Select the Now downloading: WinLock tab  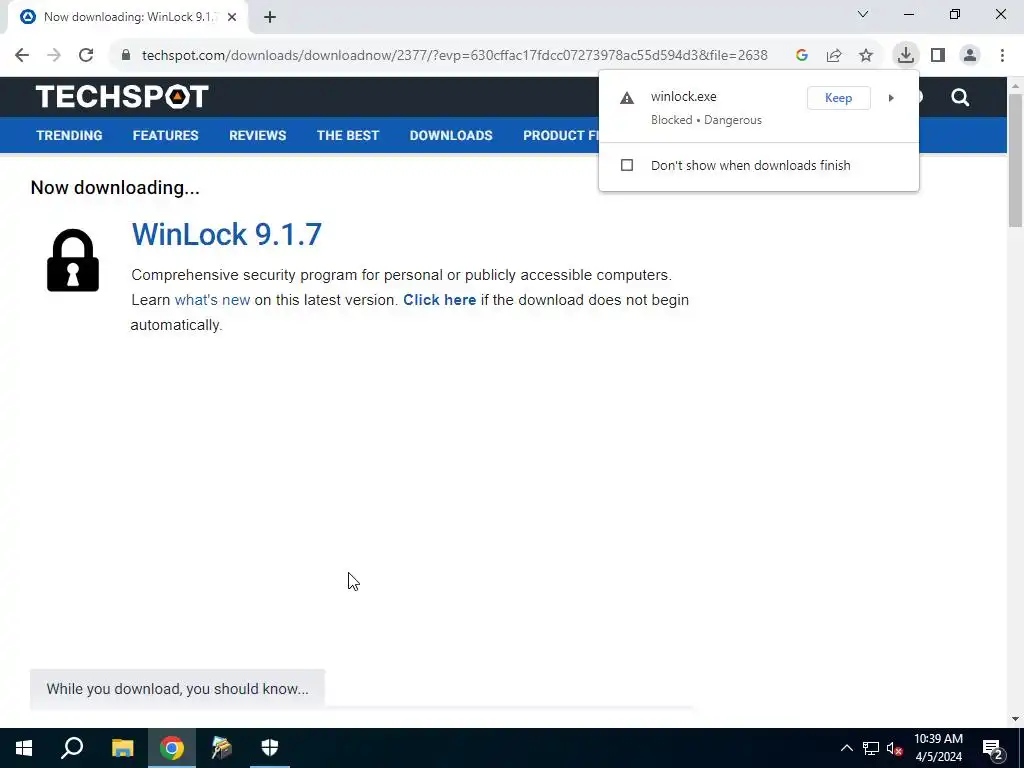(x=127, y=17)
